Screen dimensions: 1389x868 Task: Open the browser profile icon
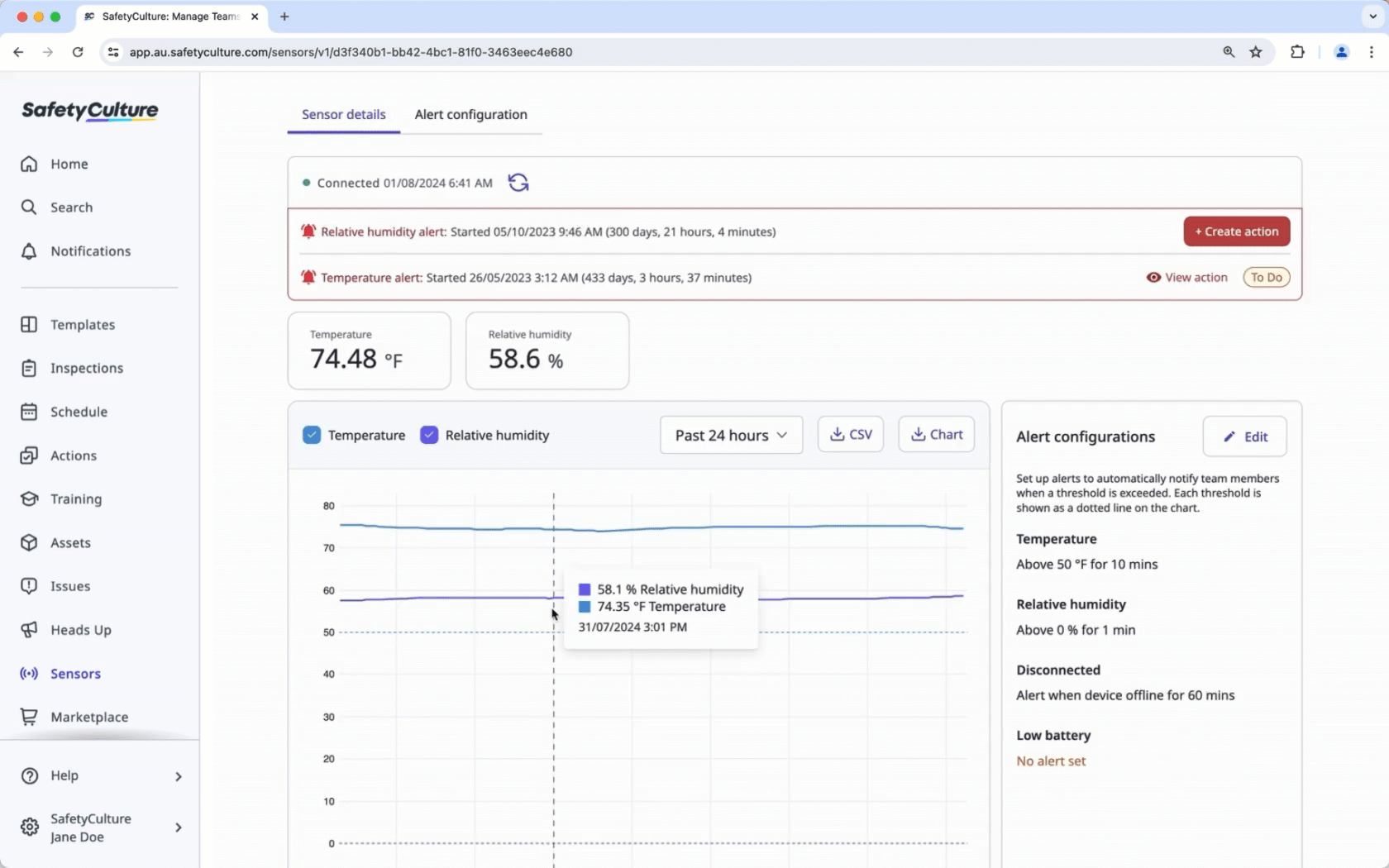(x=1341, y=52)
